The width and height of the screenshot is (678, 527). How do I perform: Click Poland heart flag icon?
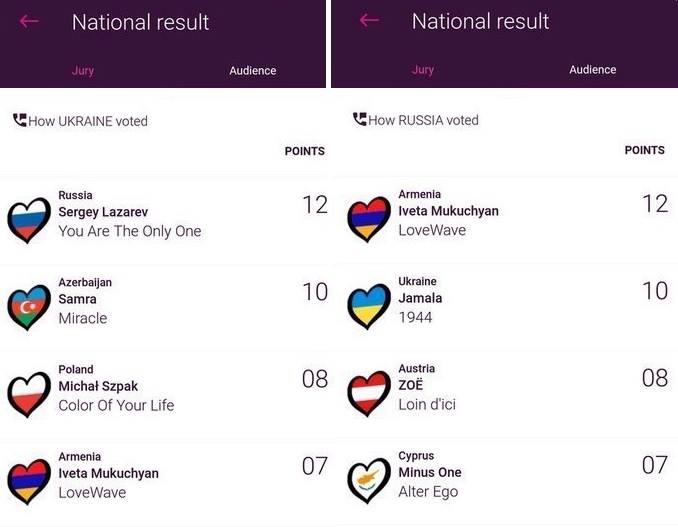click(x=28, y=394)
